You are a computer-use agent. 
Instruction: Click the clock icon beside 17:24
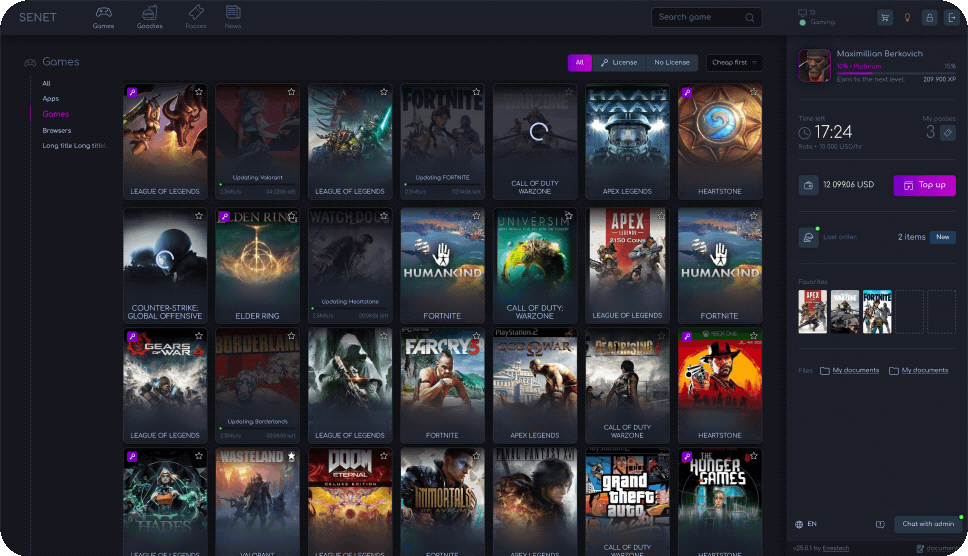(804, 133)
